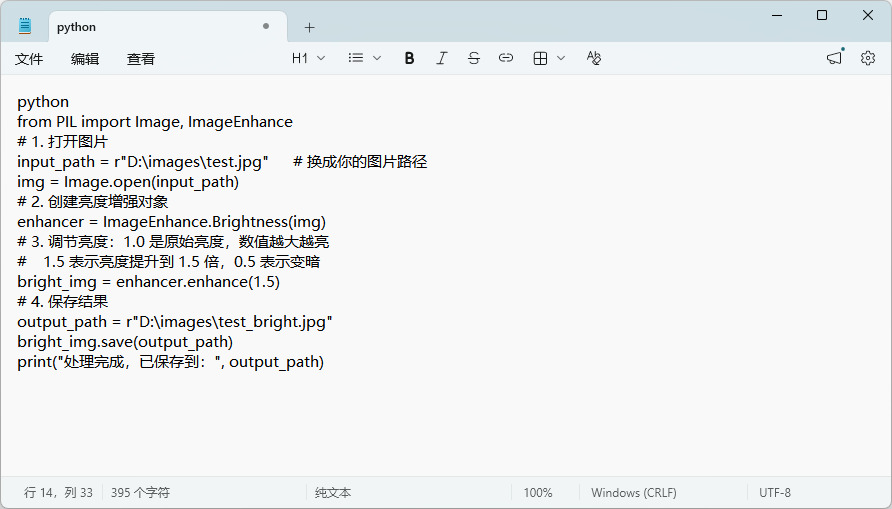Viewport: 892px width, 509px height.
Task: Click the UTF-8 encoding indicator
Action: click(x=775, y=493)
